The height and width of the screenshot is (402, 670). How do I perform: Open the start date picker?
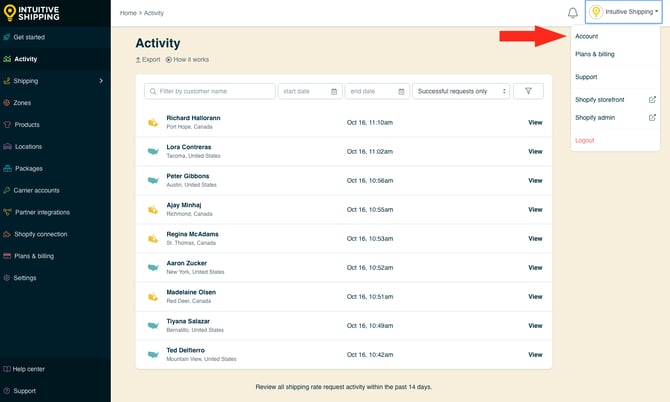tap(309, 91)
